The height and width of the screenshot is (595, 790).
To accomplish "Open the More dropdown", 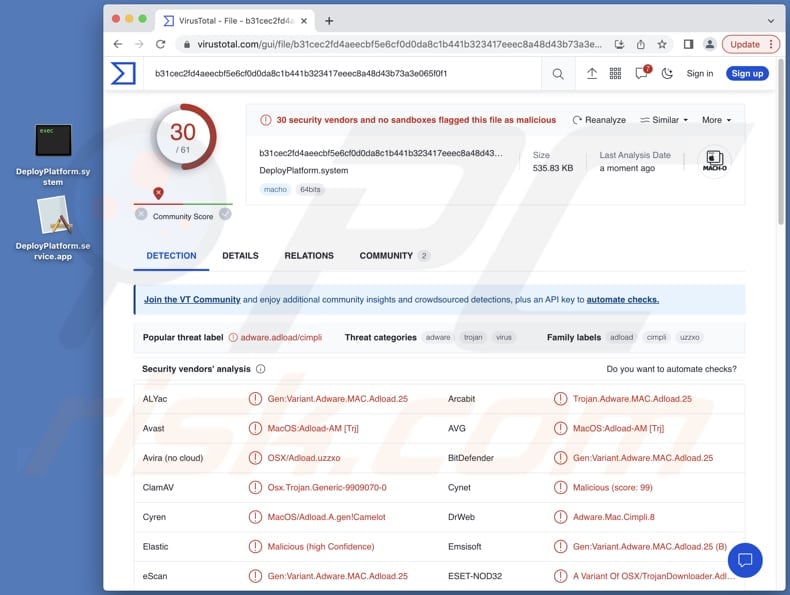I will [x=716, y=120].
